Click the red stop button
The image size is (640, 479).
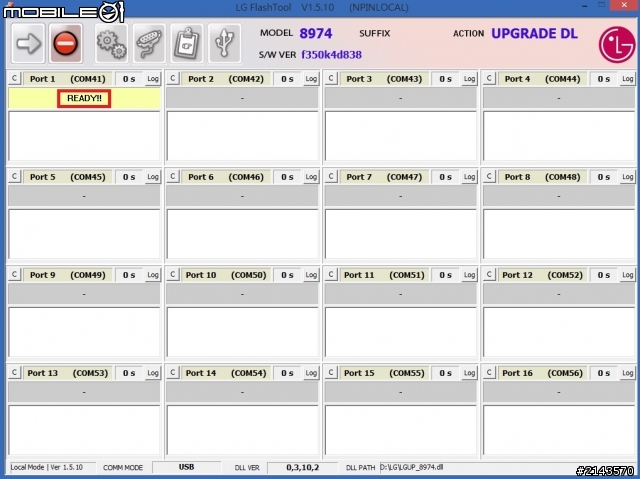tap(66, 43)
